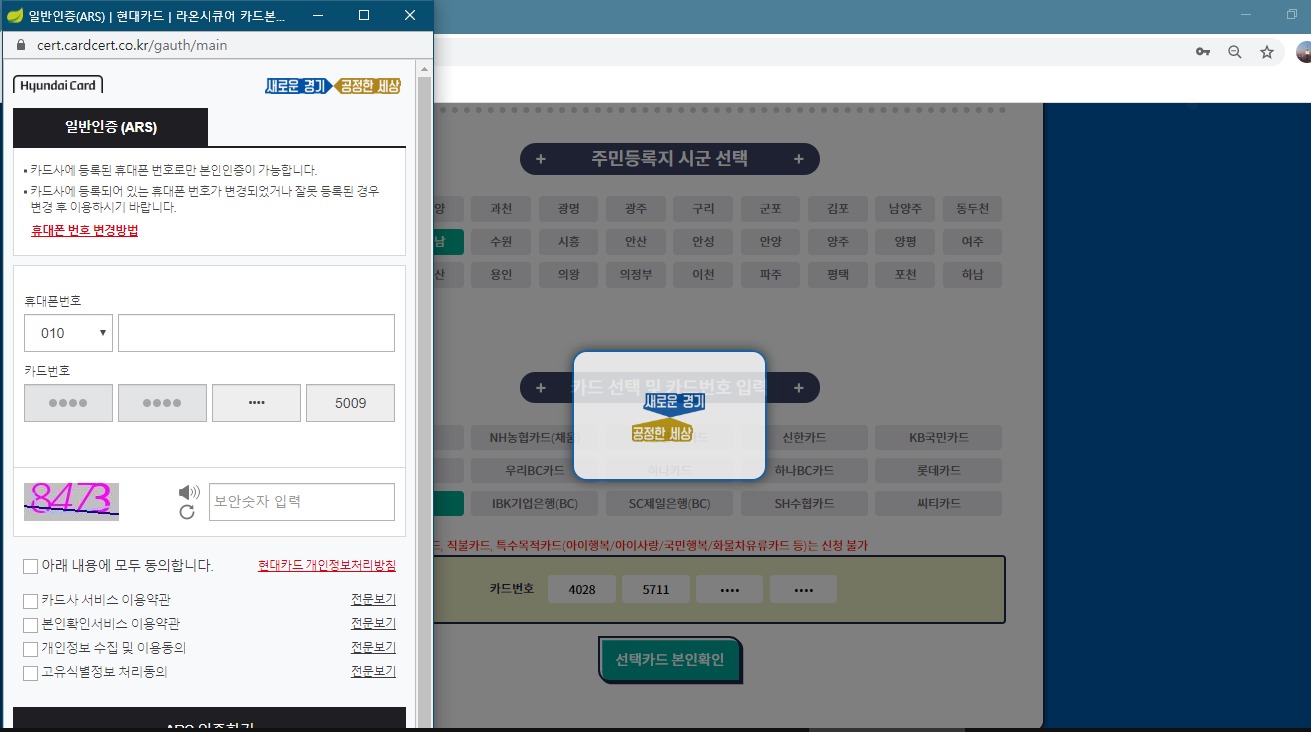Viewport: 1311px width, 732px height.
Task: Choose IBK기업은행(BC) in background page
Action: point(535,504)
